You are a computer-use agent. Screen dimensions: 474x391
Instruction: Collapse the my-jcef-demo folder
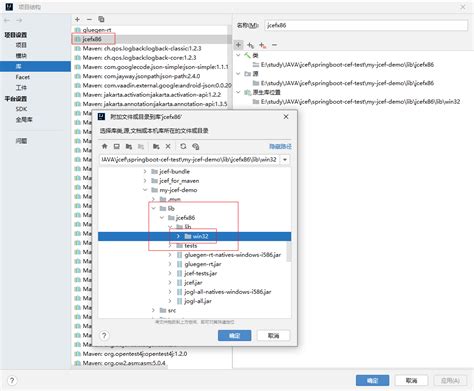point(145,190)
